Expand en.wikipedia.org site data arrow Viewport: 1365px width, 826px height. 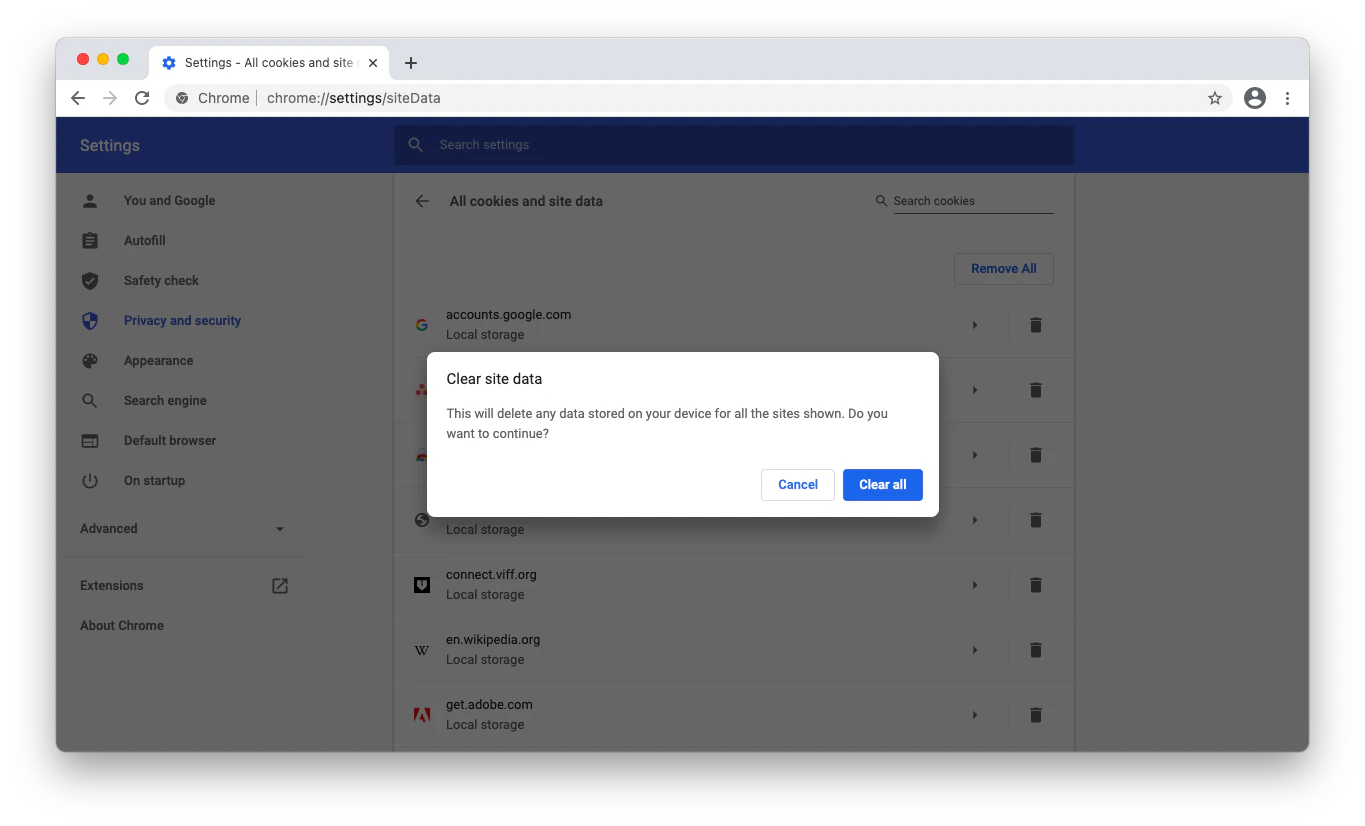coord(975,650)
